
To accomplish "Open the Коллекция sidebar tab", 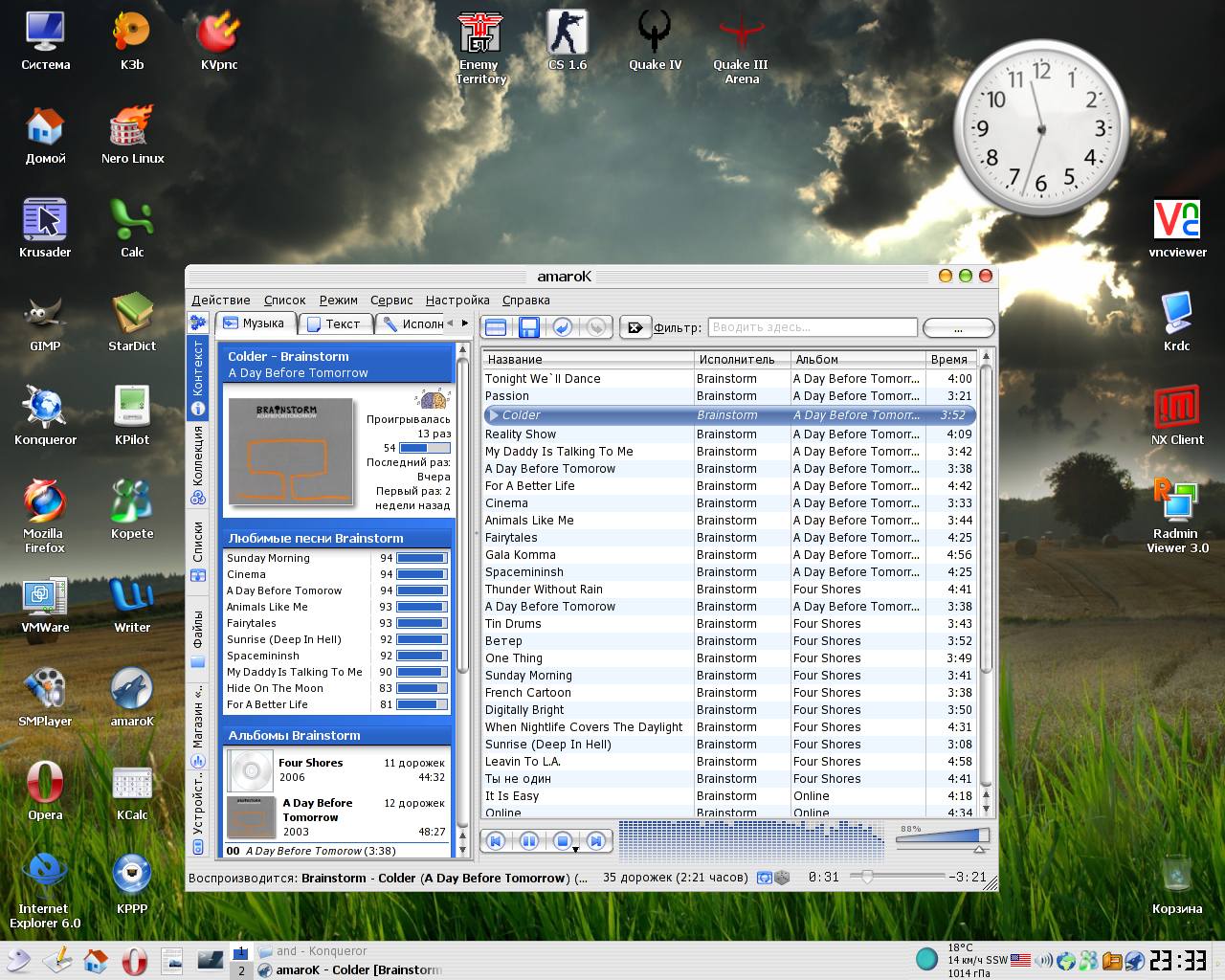I will pos(198,465).
